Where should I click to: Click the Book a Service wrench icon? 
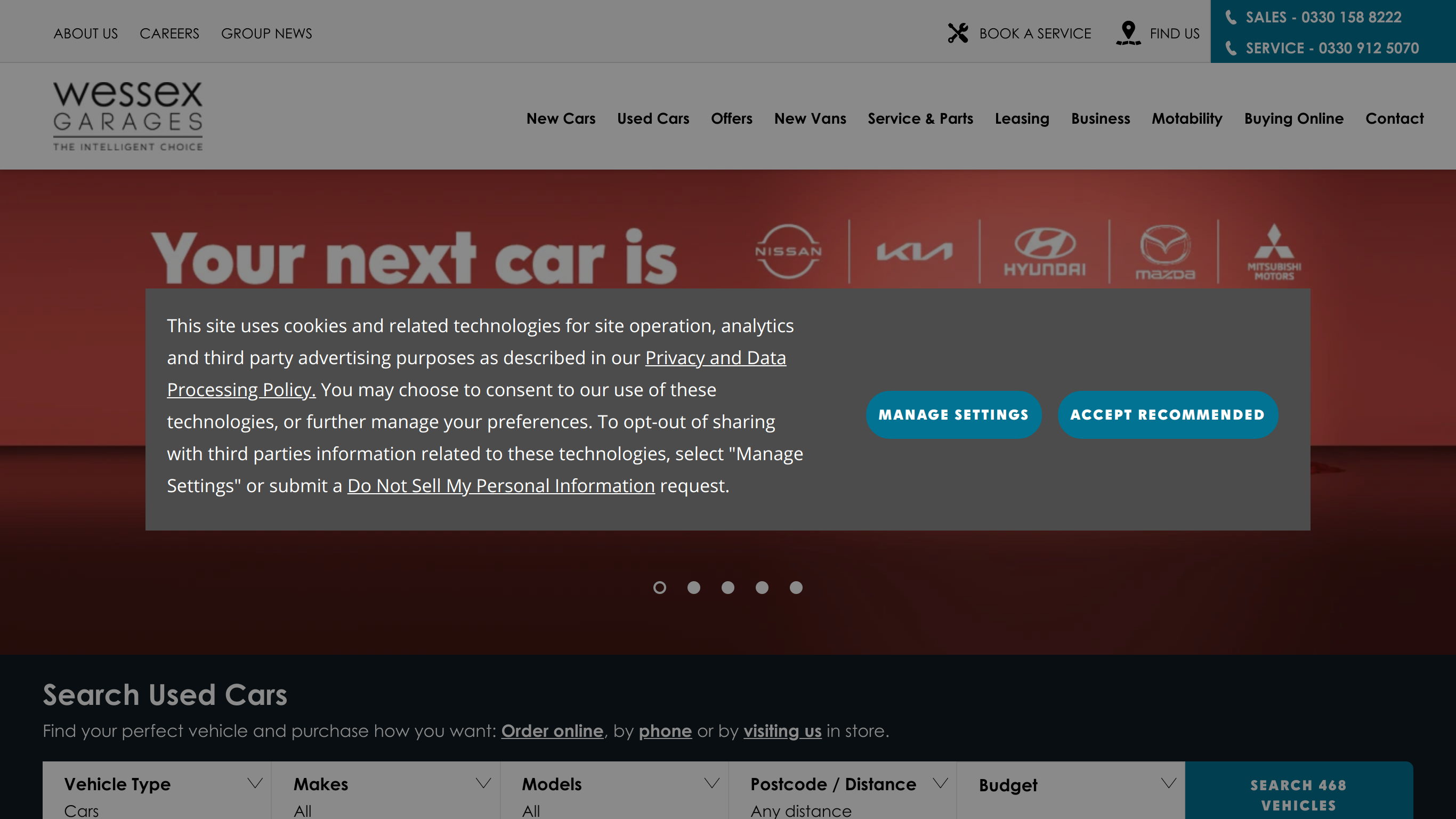(x=958, y=33)
